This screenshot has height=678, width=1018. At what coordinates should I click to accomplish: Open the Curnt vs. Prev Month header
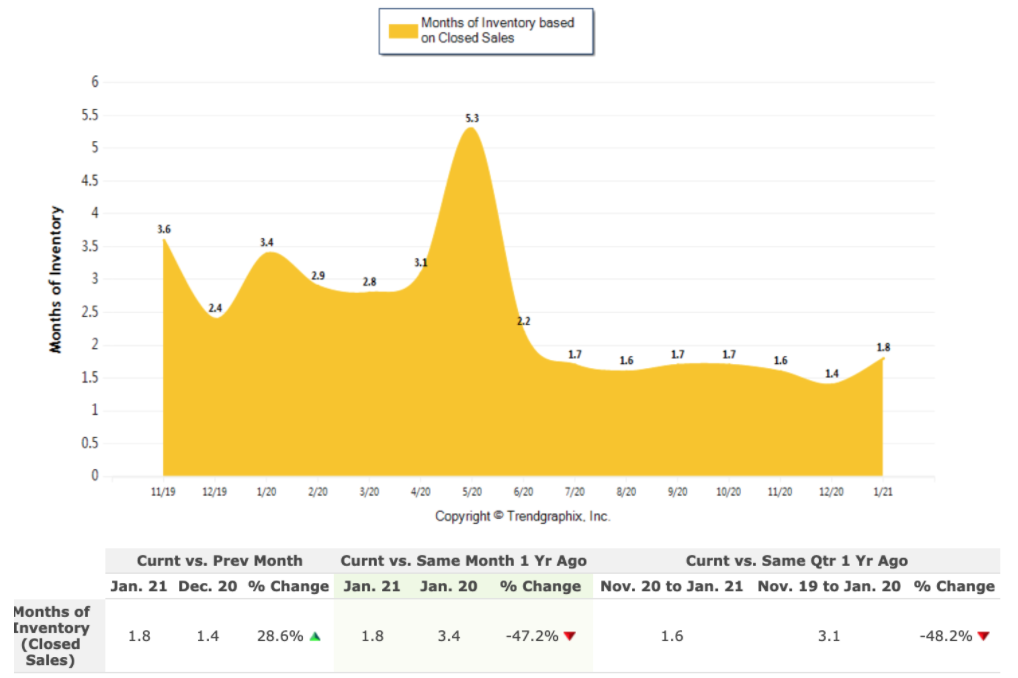[x=219, y=561]
